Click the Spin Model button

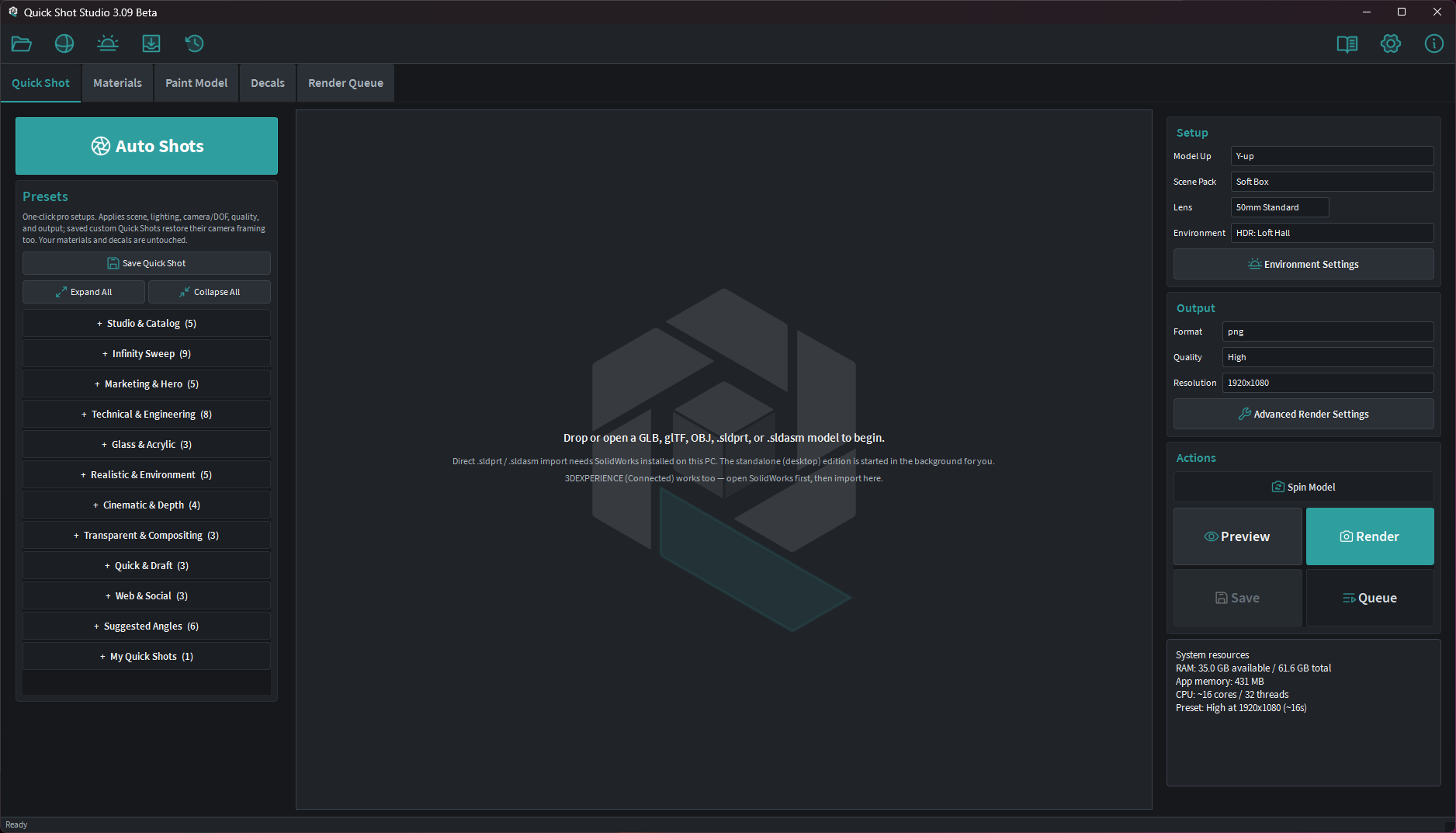(1304, 487)
